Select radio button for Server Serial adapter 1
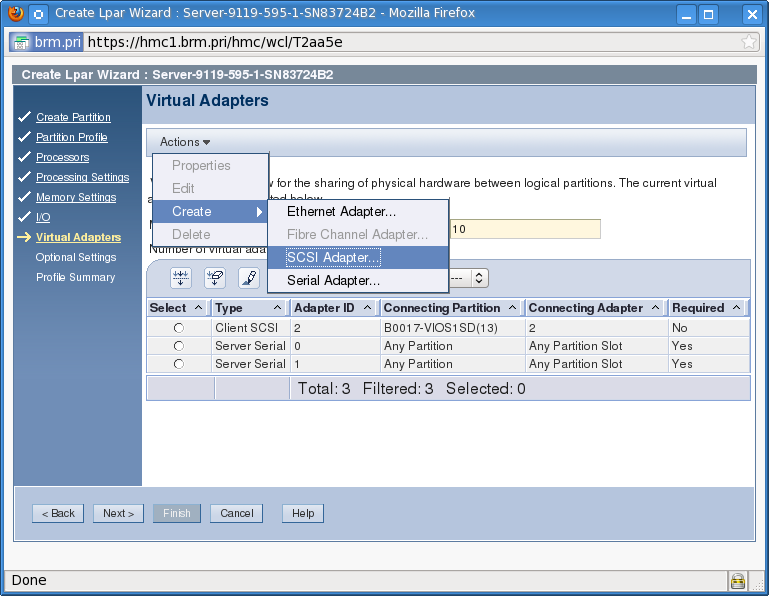This screenshot has height=596, width=769. point(179,364)
